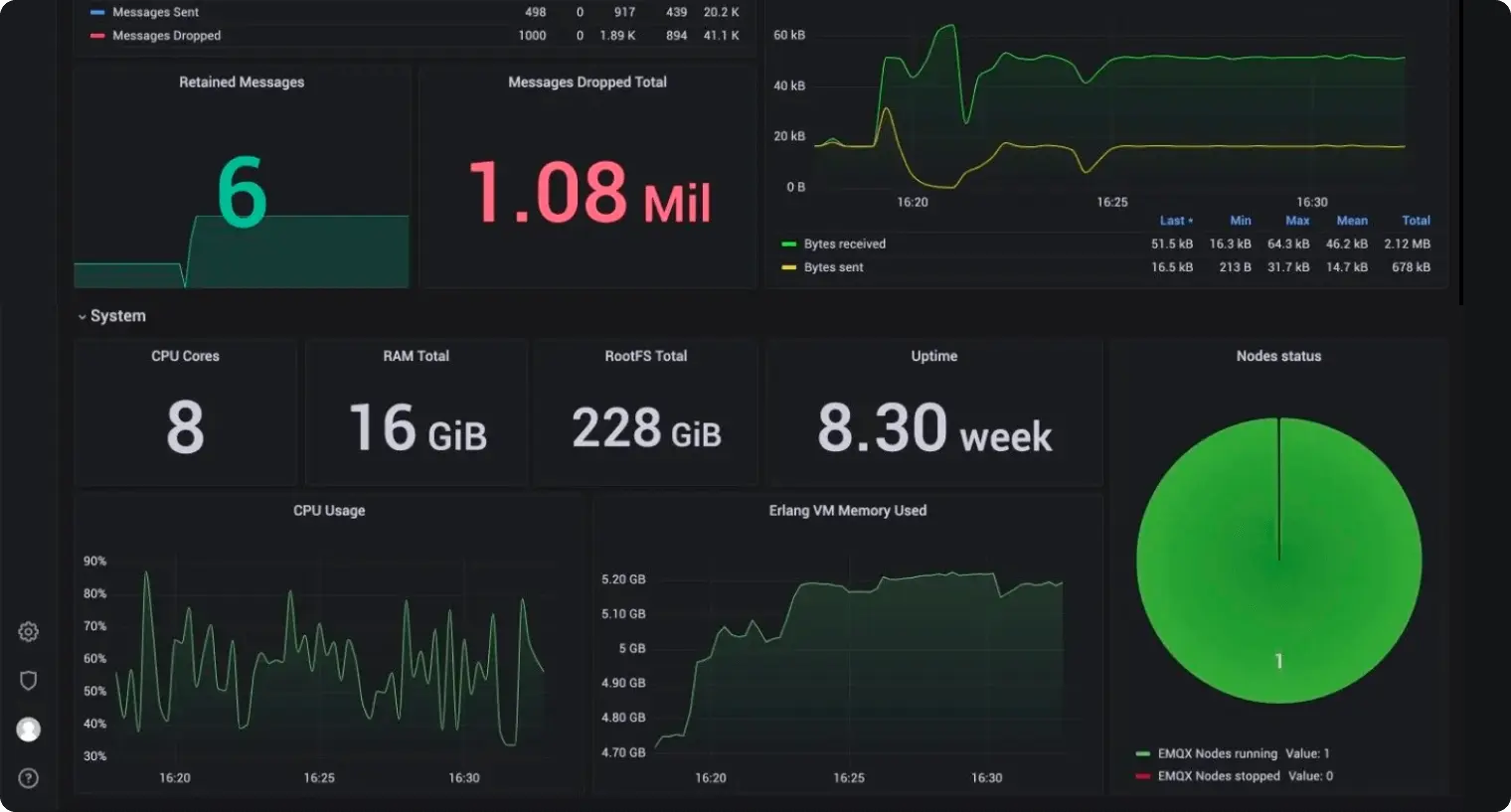
Task: Toggle the Messages Sent legend series
Action: click(x=155, y=12)
